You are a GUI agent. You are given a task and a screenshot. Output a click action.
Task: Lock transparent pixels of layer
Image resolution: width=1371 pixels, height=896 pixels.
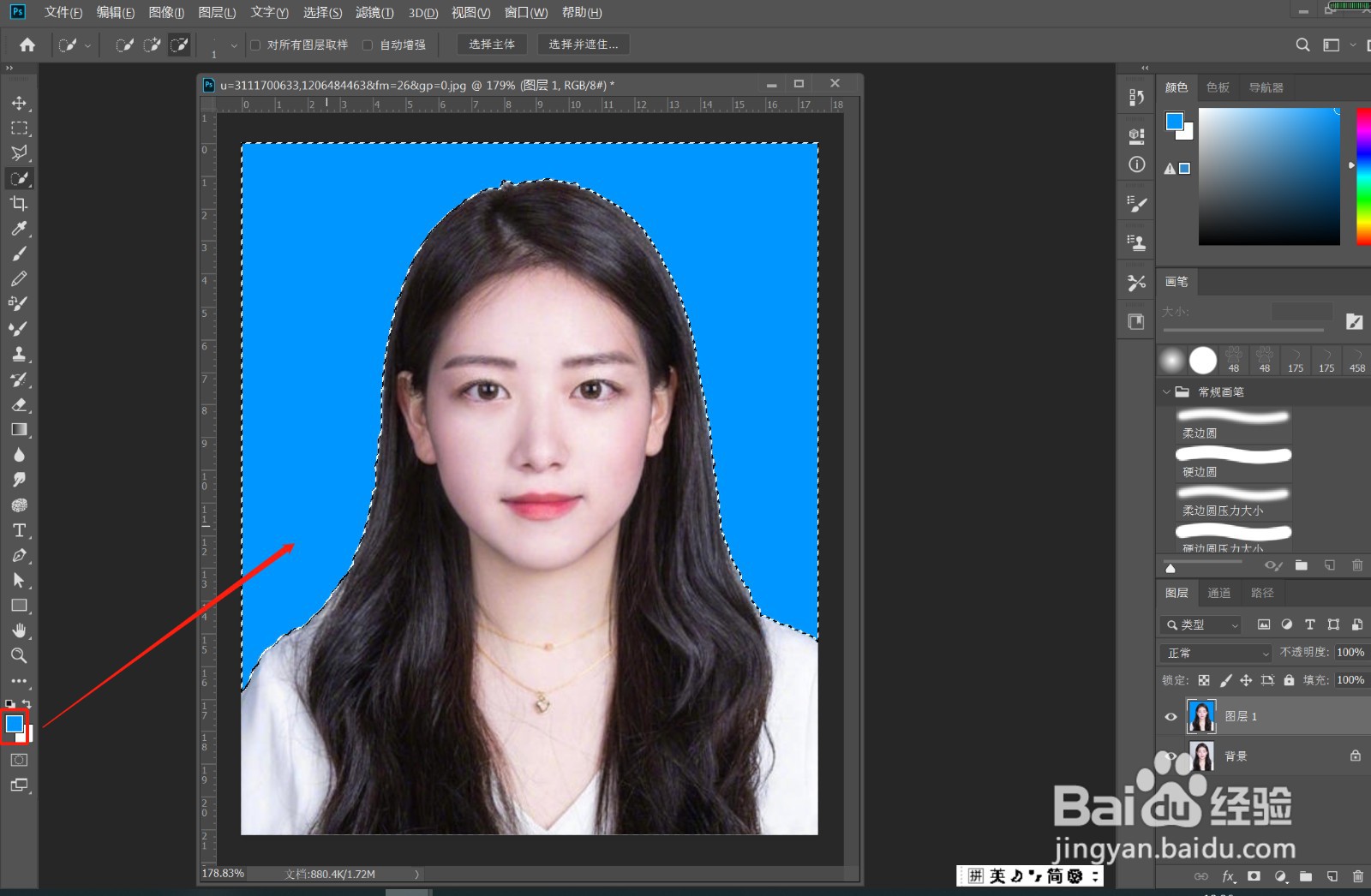click(1204, 680)
